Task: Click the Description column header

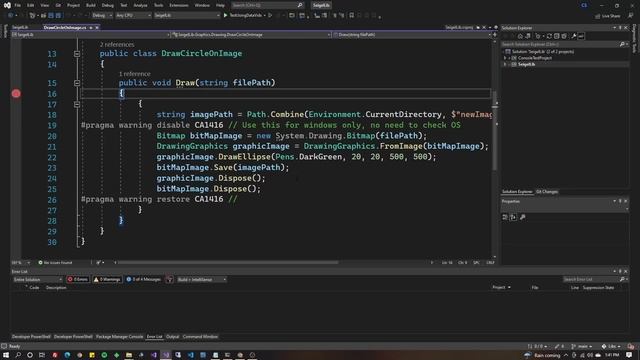Action: (x=56, y=288)
